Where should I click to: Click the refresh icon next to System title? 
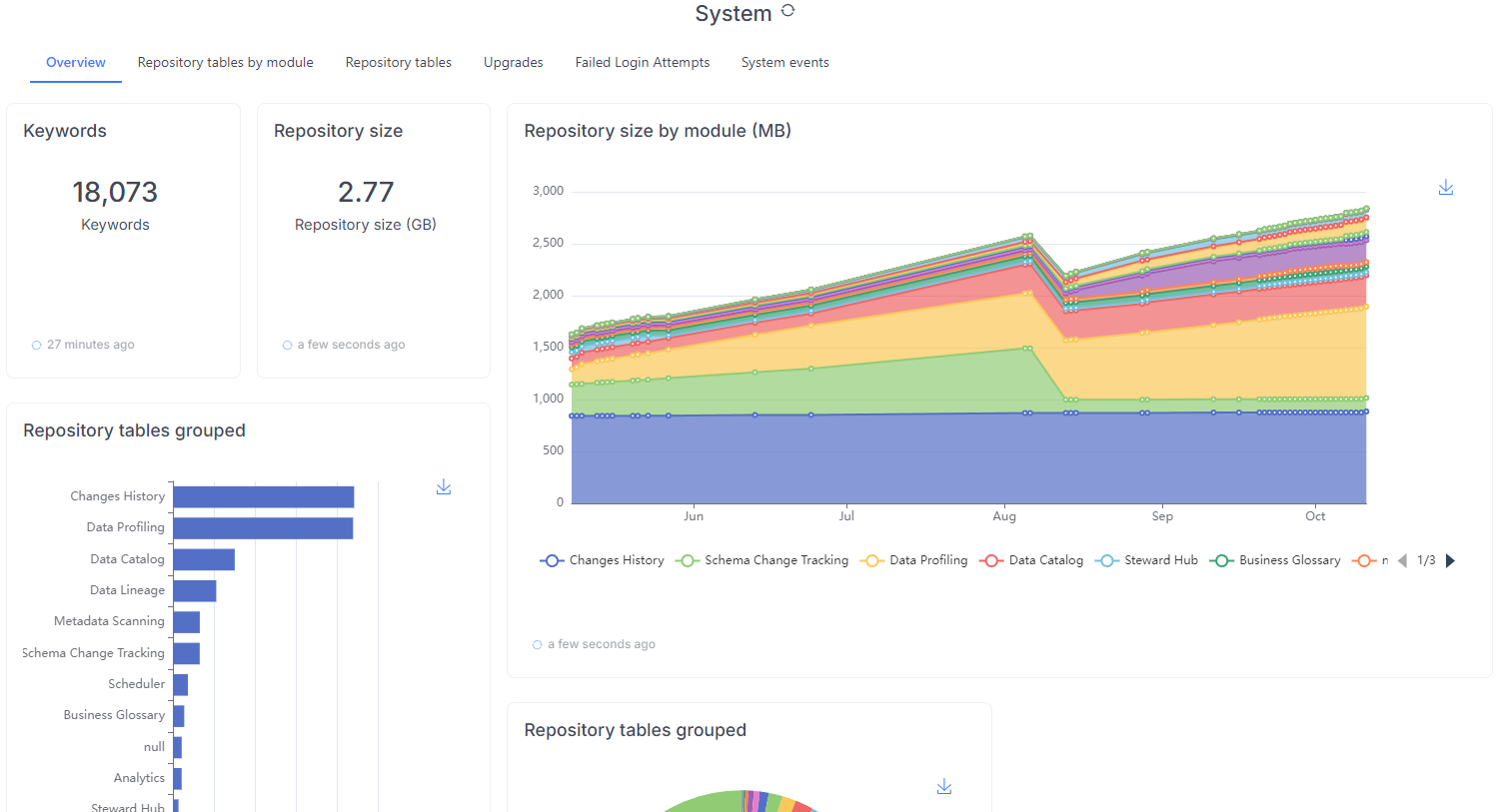787,11
